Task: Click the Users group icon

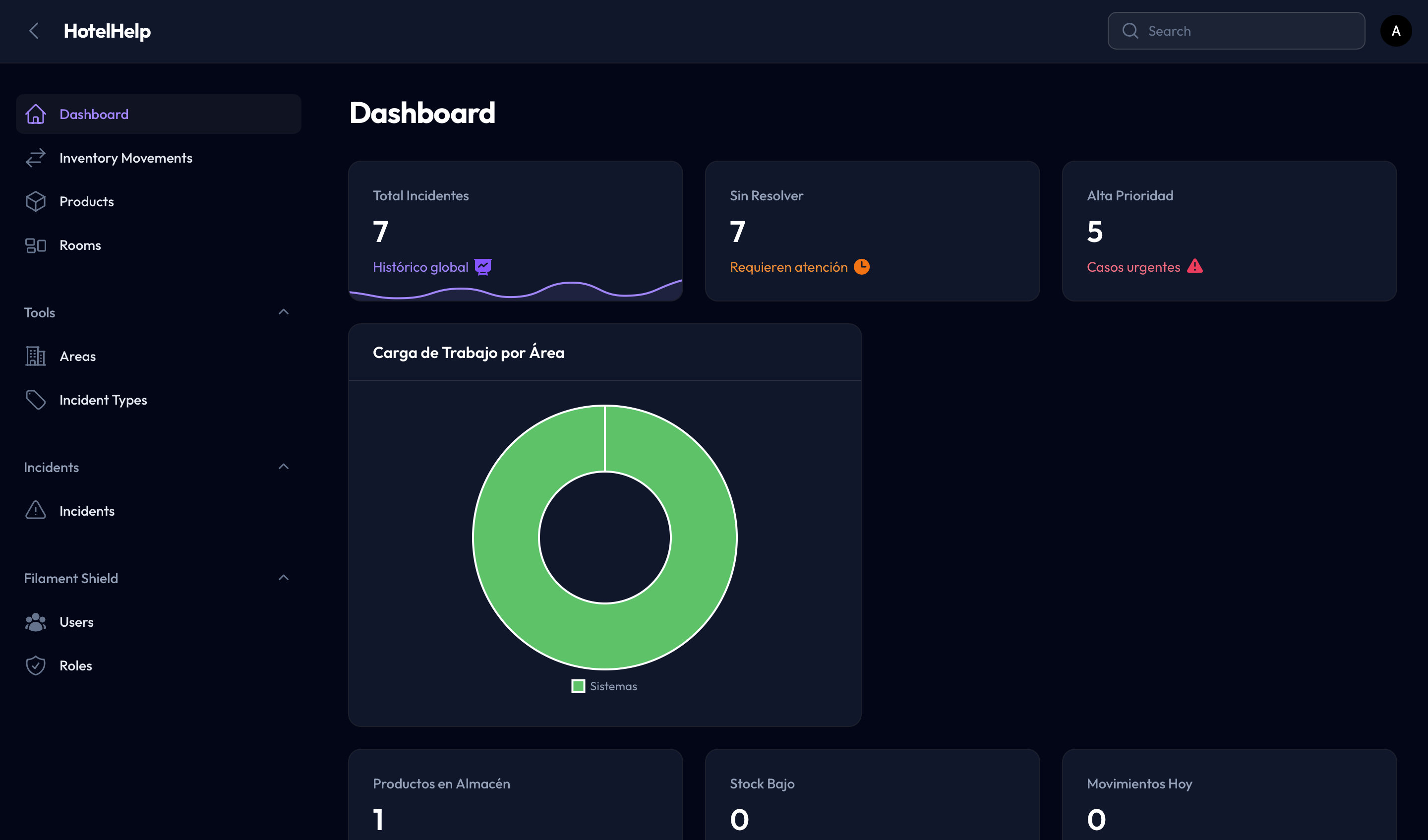Action: tap(35, 622)
